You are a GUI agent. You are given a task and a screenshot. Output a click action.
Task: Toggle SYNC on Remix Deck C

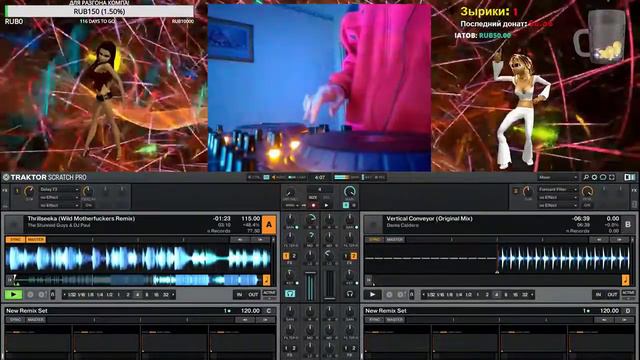click(x=15, y=320)
